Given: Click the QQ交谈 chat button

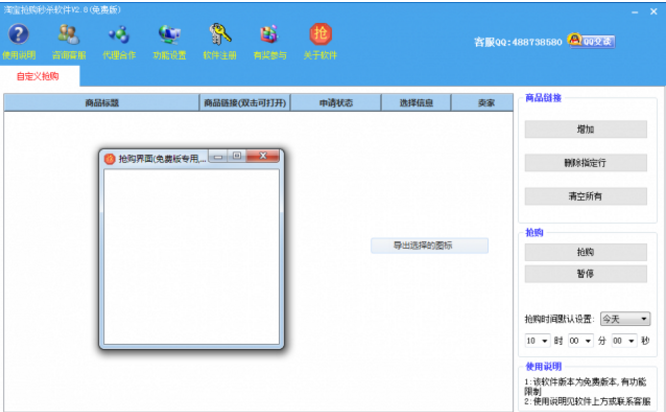Looking at the screenshot, I should pyautogui.click(x=591, y=41).
